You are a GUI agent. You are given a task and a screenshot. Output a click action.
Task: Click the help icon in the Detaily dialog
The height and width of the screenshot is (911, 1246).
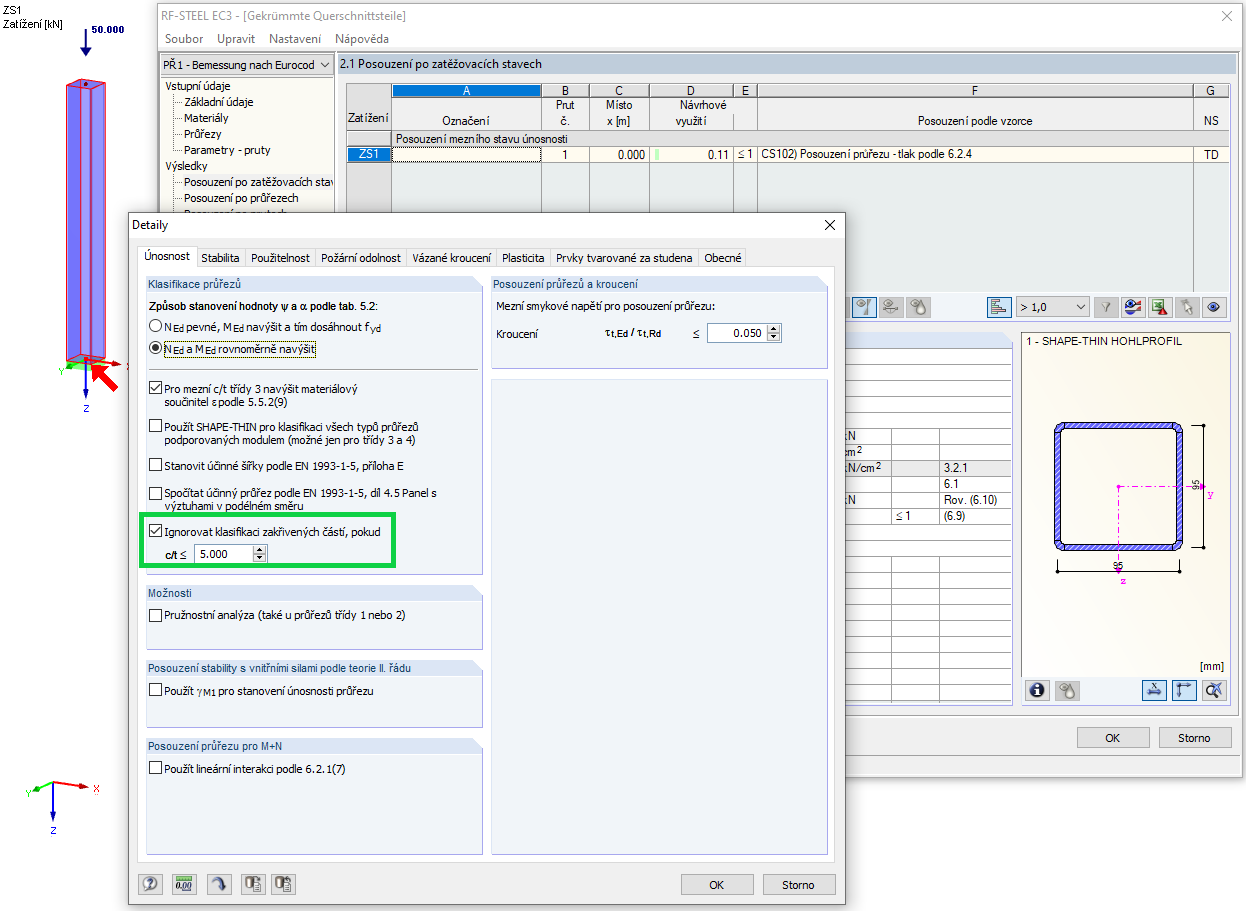point(150,884)
